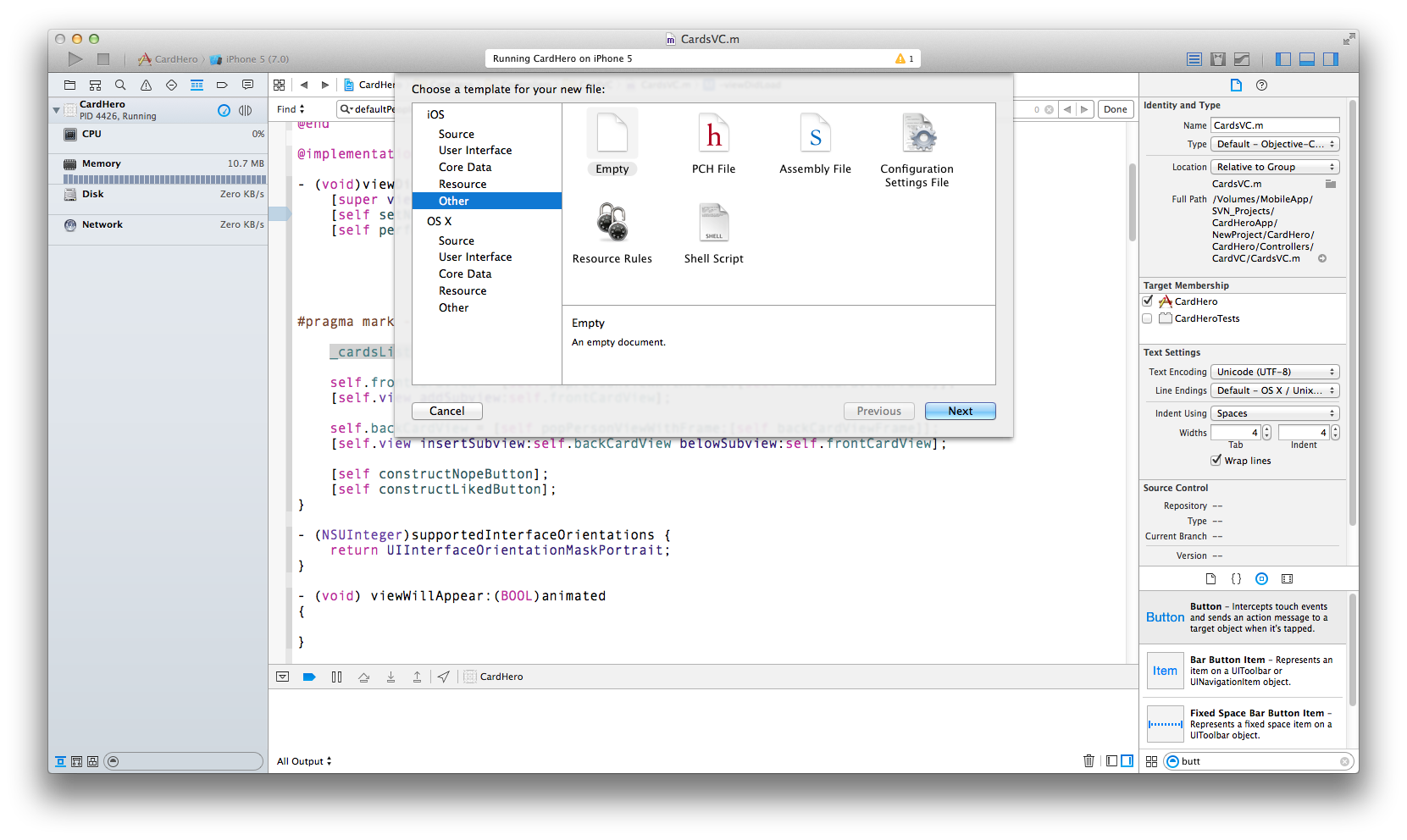Toggle CardHero target membership checkbox
The height and width of the screenshot is (840, 1407).
1148,301
